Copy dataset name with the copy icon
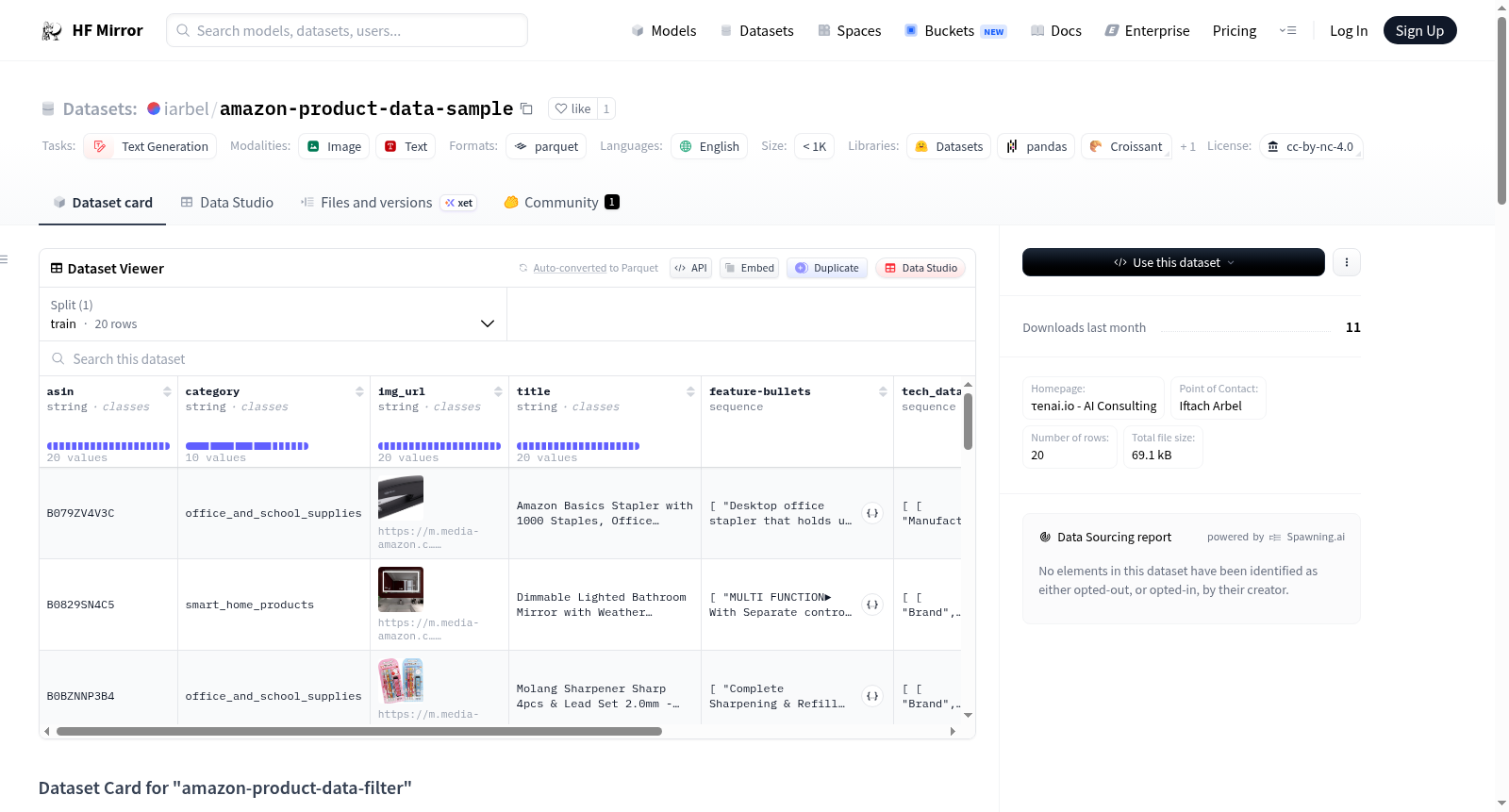This screenshot has height=812, width=1509. 526,108
